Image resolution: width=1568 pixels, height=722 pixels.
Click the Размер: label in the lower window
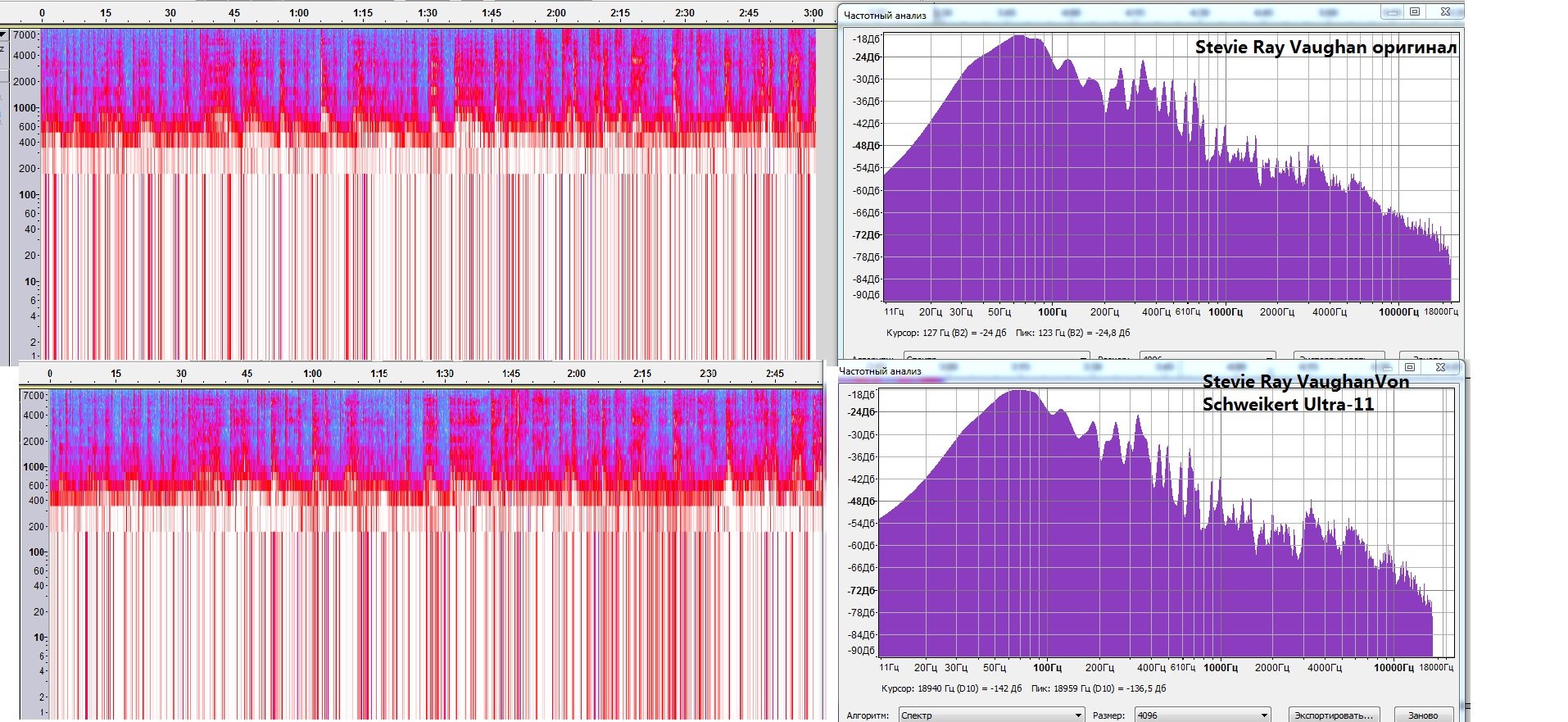tap(1109, 715)
